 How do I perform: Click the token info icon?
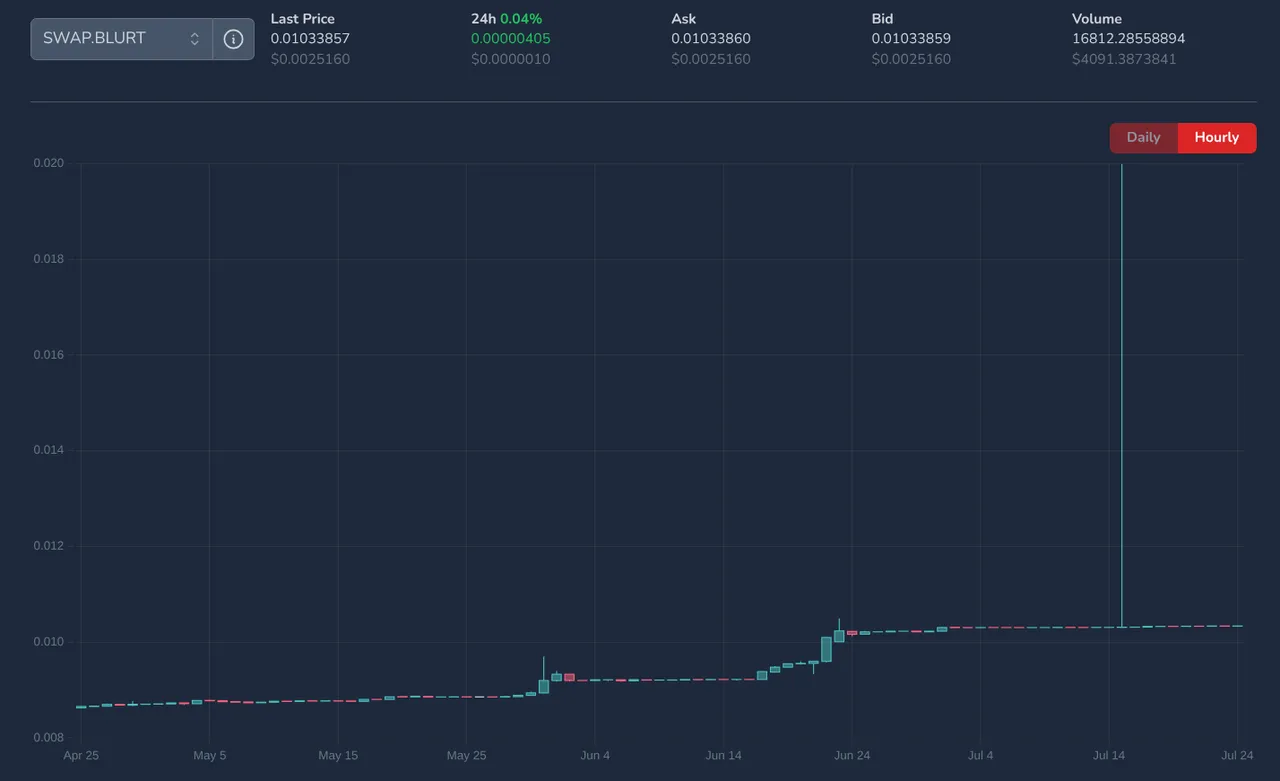[233, 39]
